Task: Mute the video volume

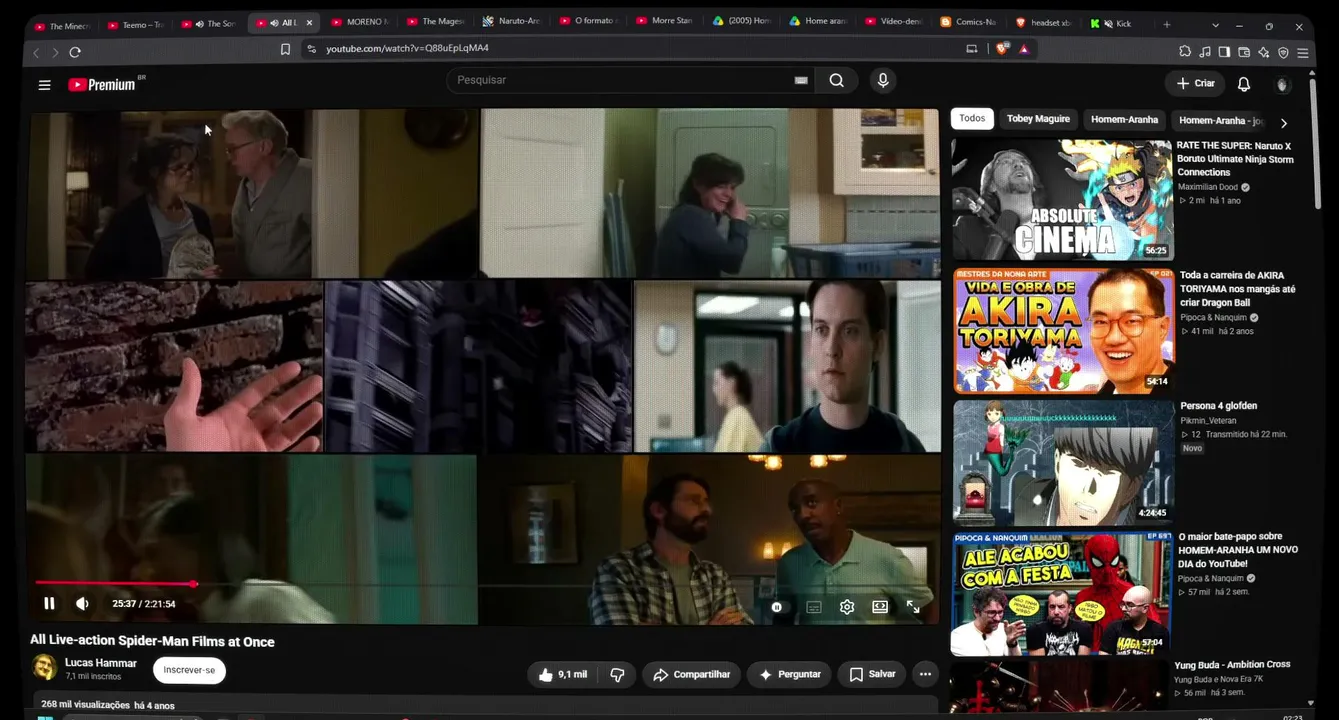Action: [82, 603]
